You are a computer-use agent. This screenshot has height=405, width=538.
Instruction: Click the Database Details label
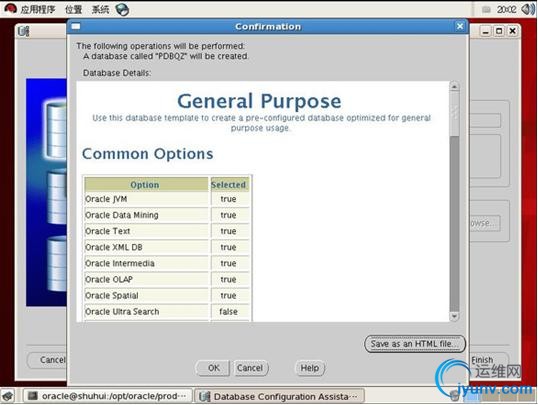click(117, 73)
